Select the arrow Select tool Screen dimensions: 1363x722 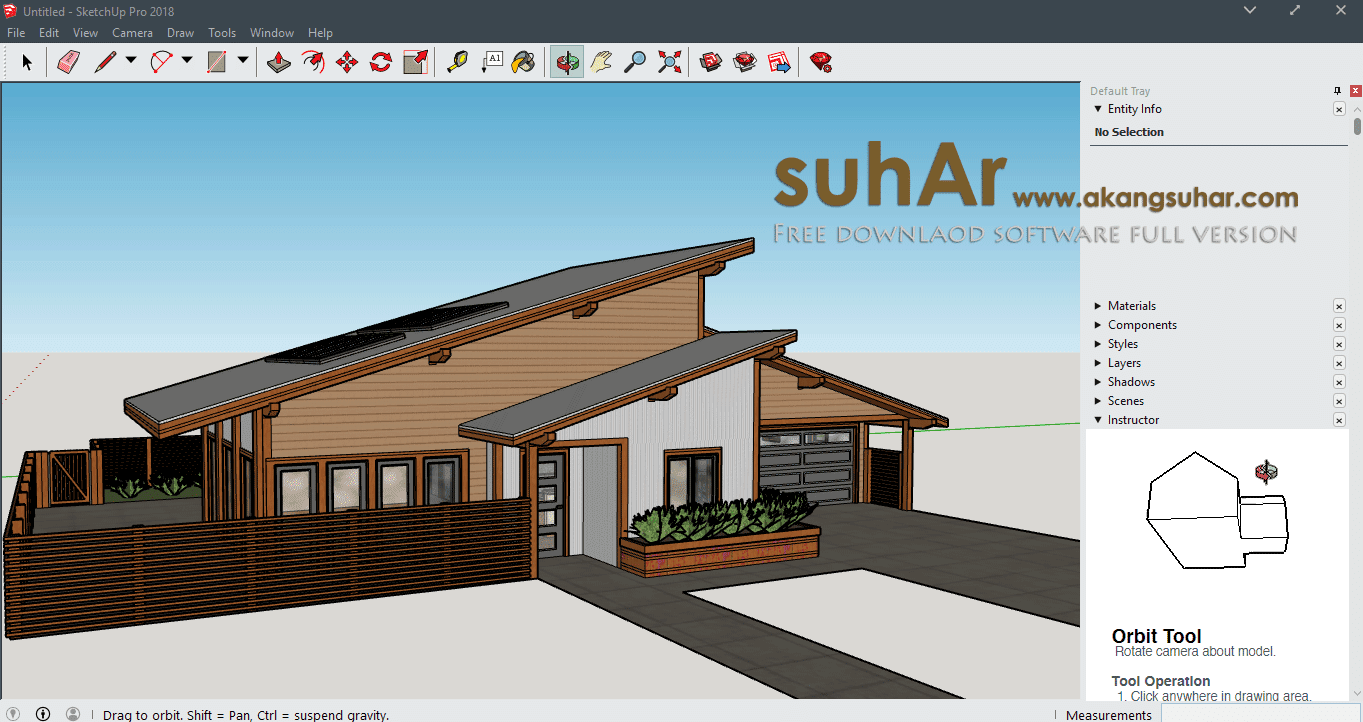point(27,62)
